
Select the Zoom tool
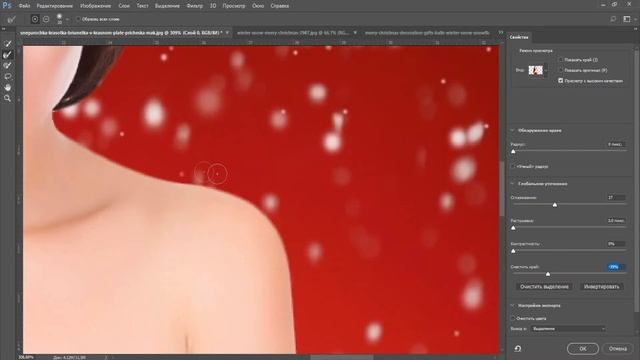7,98
